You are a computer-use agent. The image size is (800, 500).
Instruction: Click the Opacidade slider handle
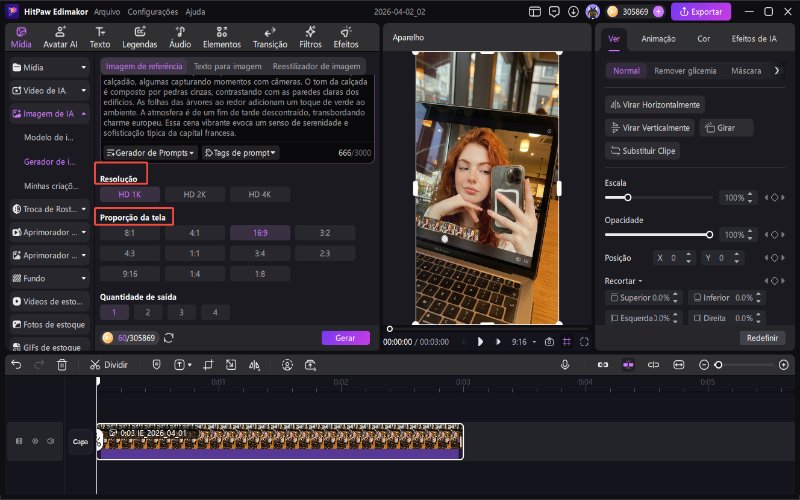pyautogui.click(x=710, y=235)
